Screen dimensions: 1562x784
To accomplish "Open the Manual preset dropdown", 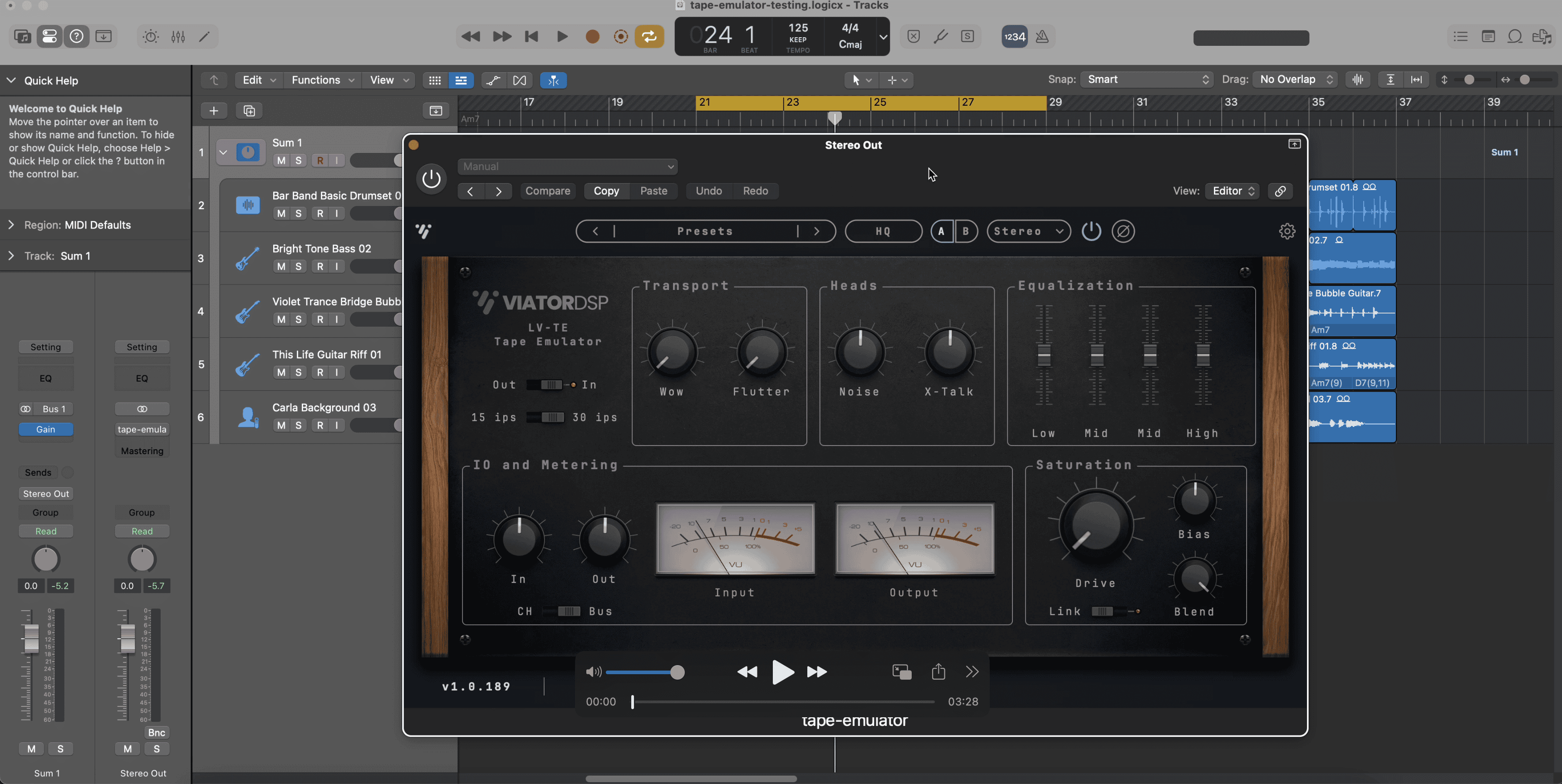I will [x=568, y=166].
